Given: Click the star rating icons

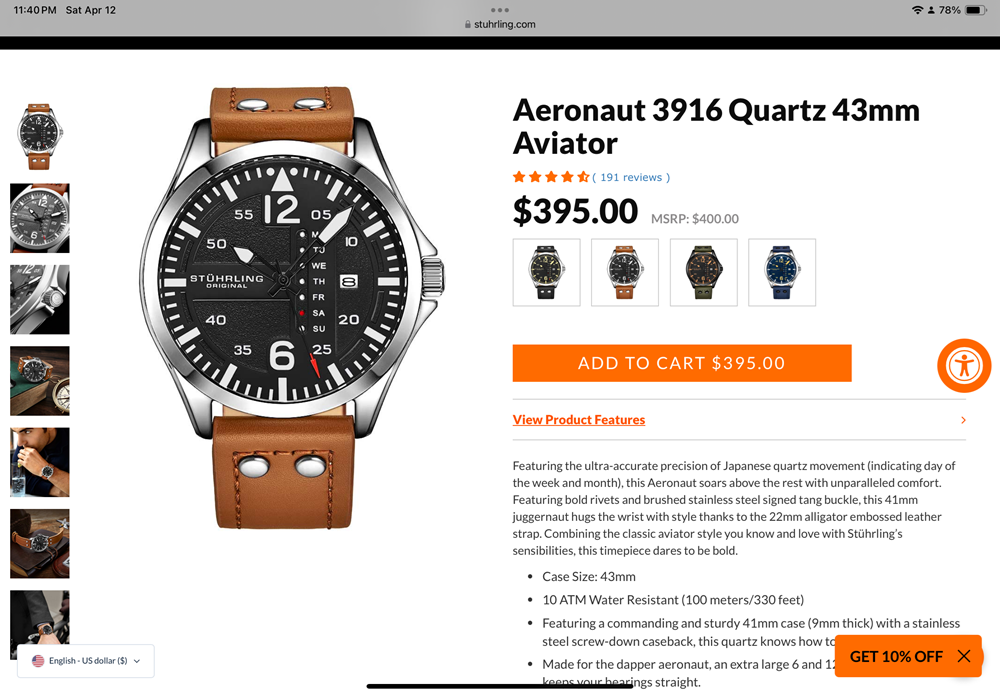Looking at the screenshot, I should 551,177.
